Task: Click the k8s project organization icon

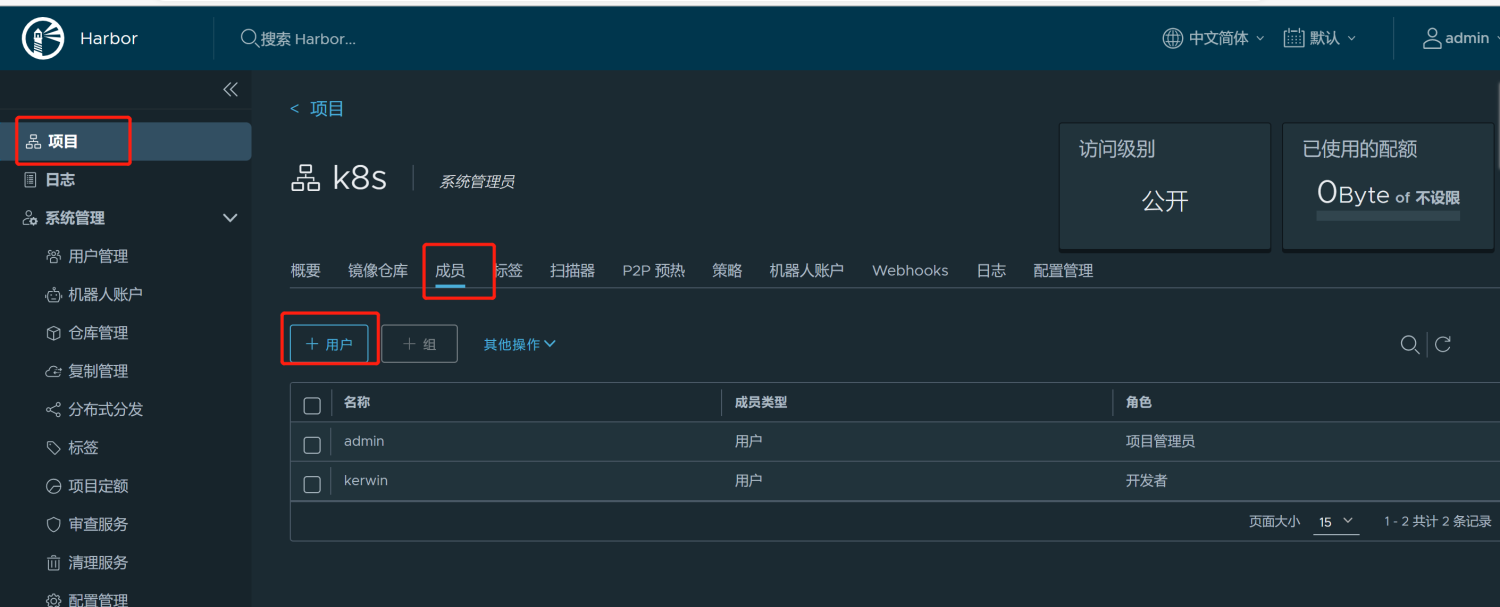Action: coord(305,179)
